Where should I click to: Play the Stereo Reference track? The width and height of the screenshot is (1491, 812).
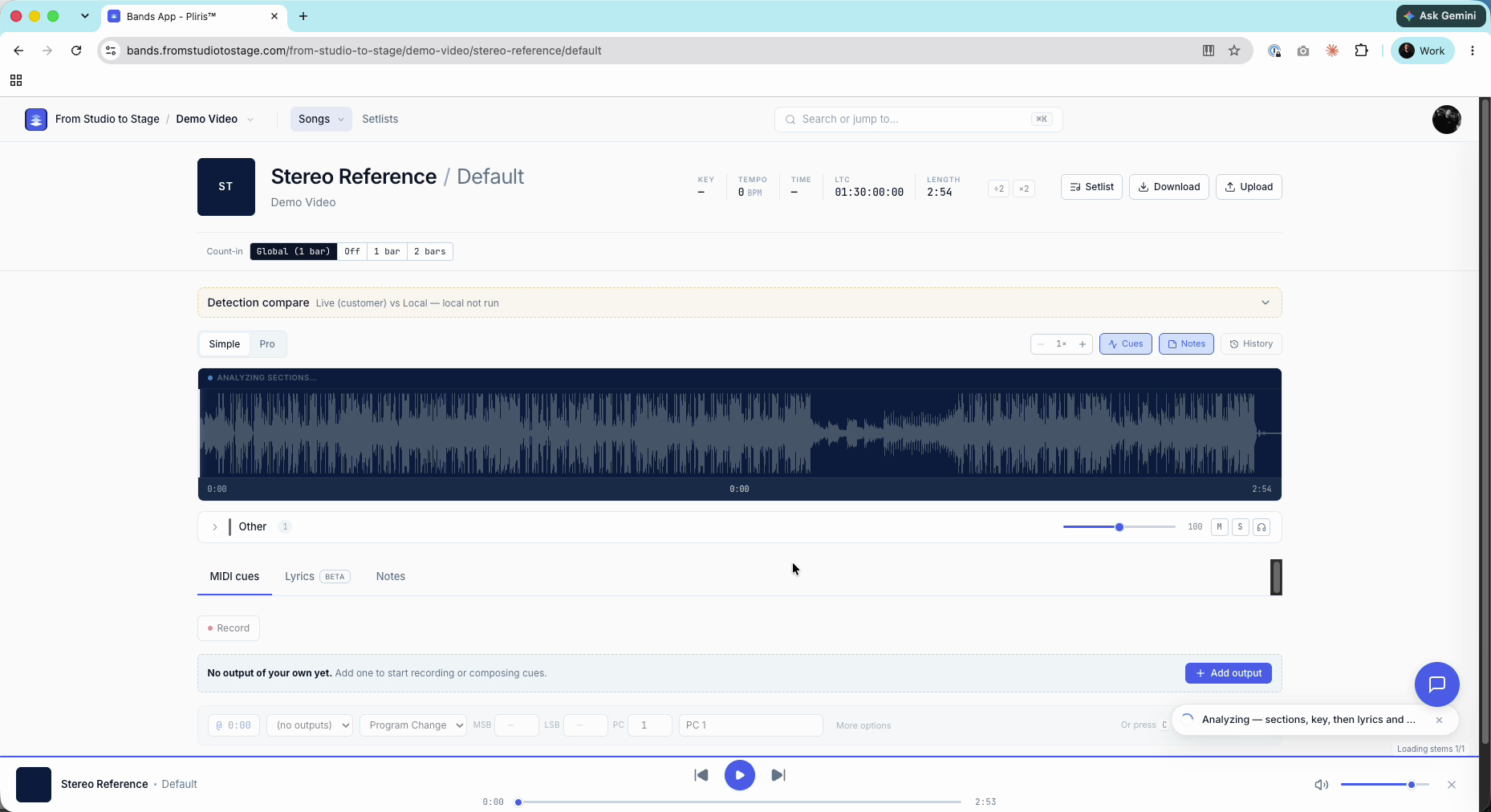coord(740,775)
